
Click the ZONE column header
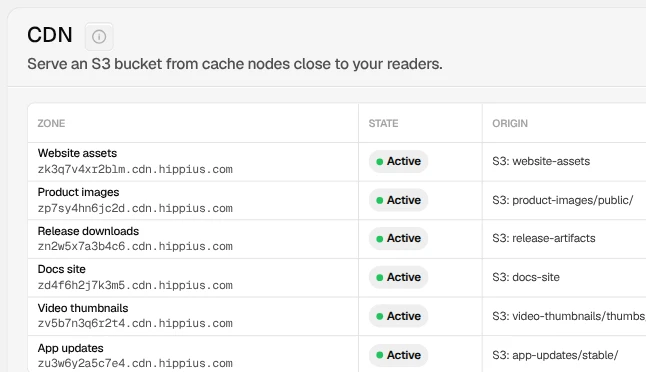51,124
